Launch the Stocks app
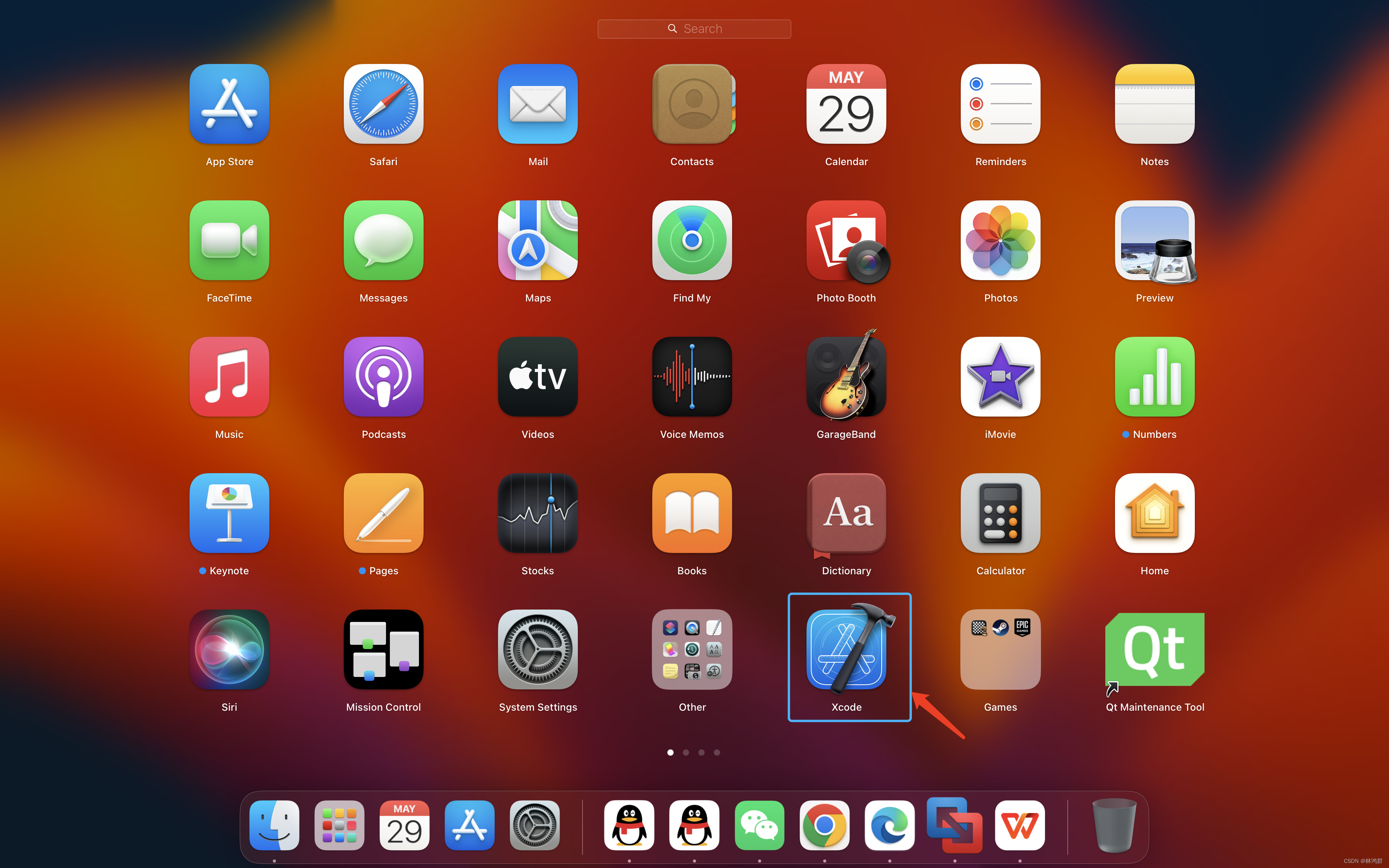Image resolution: width=1389 pixels, height=868 pixels. coord(538,513)
